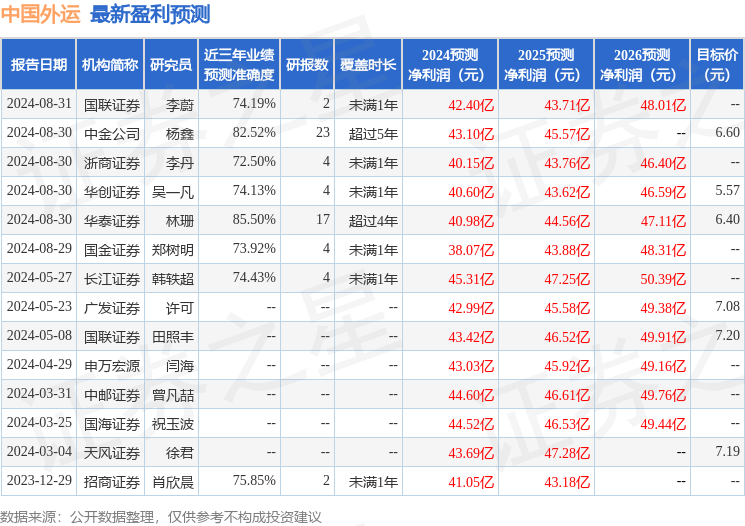
Task: Click the 2024预测净利润 header
Action: click(450, 65)
